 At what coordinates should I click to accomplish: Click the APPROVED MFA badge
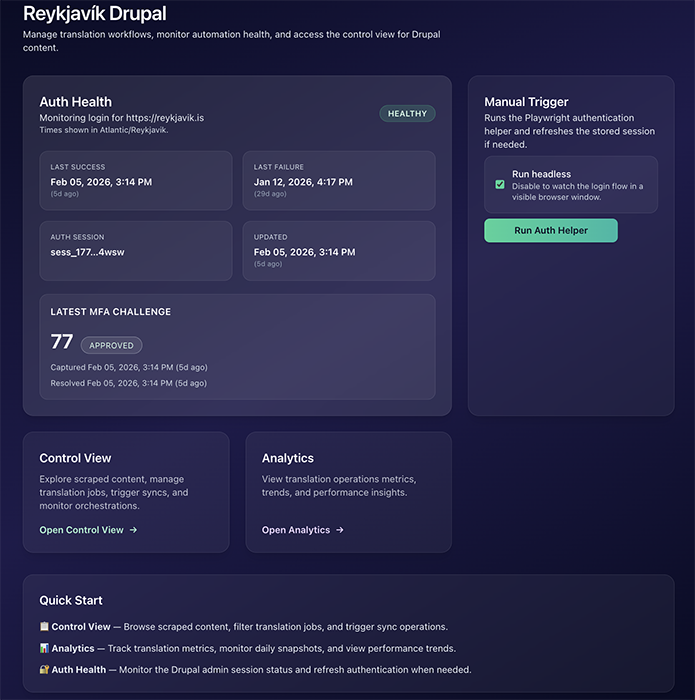(x=111, y=345)
